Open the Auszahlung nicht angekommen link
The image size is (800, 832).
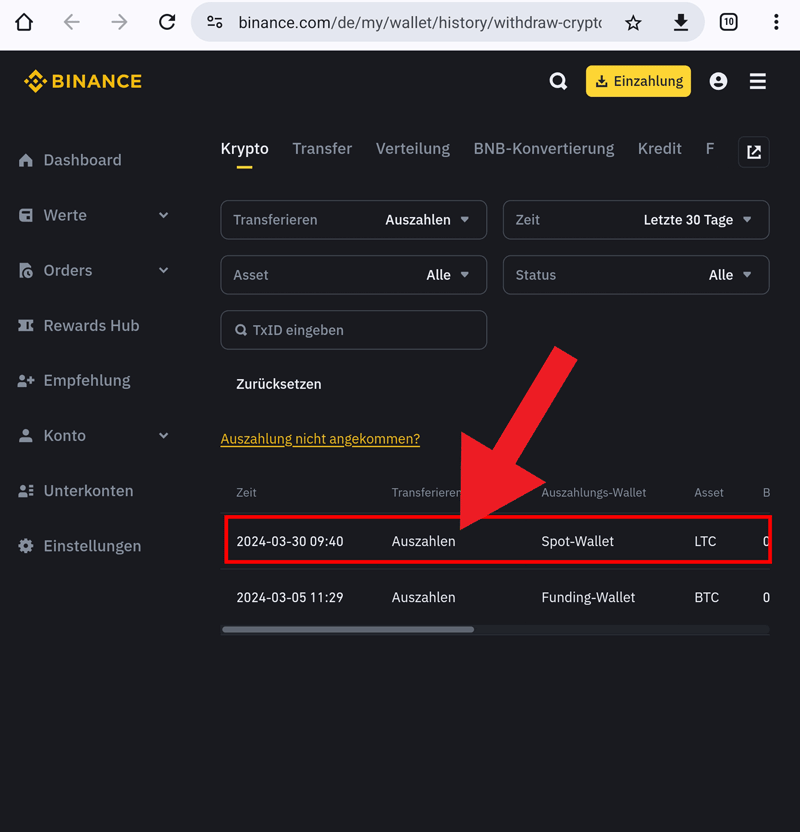pos(320,438)
